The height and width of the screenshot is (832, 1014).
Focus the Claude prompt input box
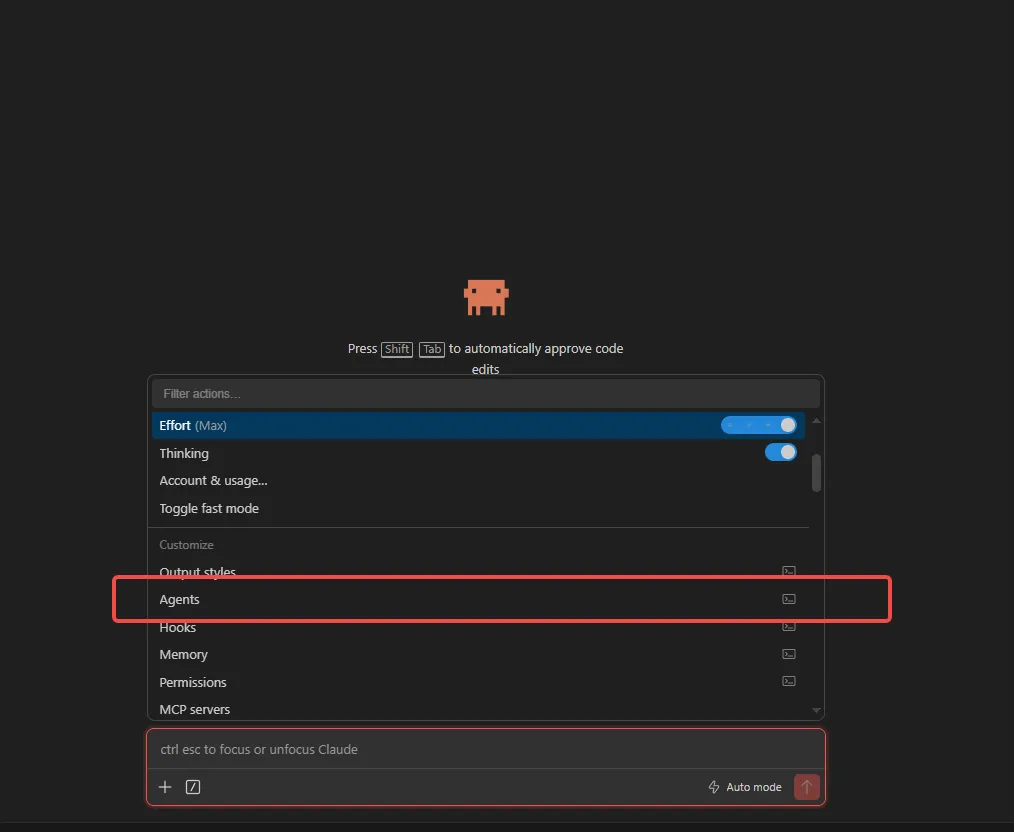point(486,749)
